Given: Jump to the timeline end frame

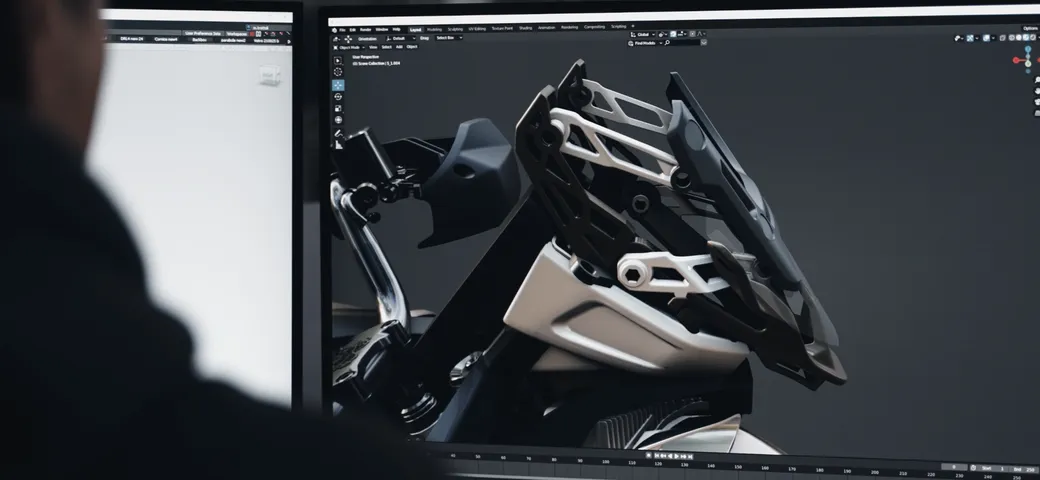Looking at the screenshot, I should point(690,456).
